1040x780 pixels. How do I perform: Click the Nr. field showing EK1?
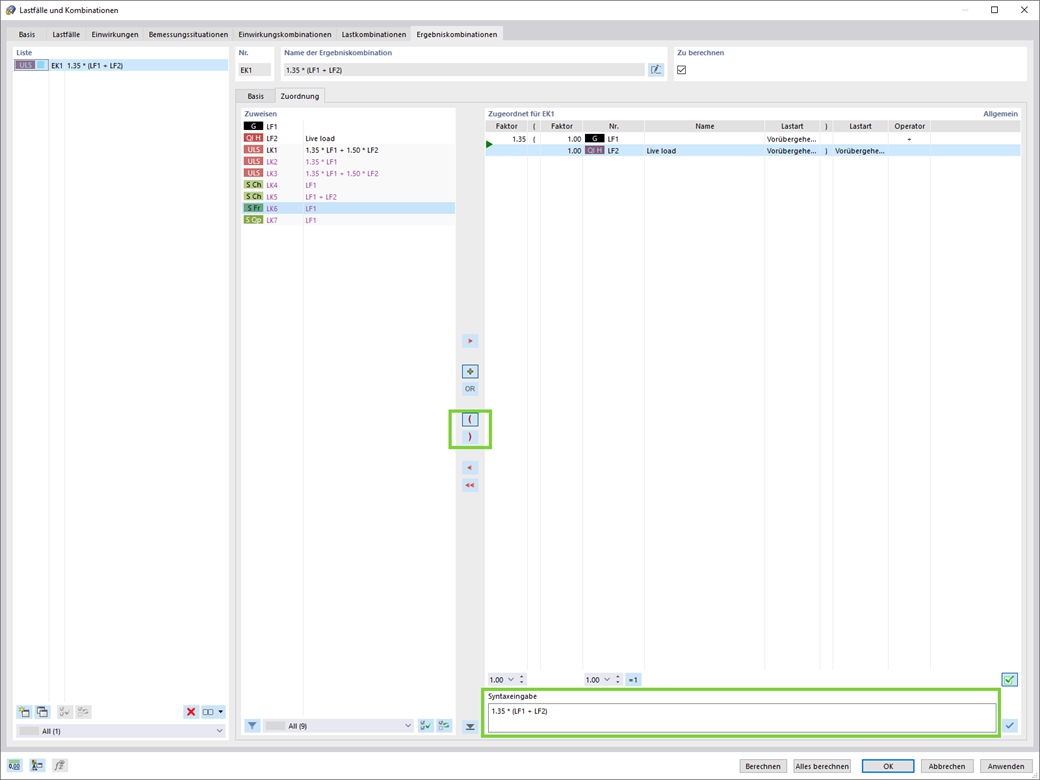coord(255,70)
